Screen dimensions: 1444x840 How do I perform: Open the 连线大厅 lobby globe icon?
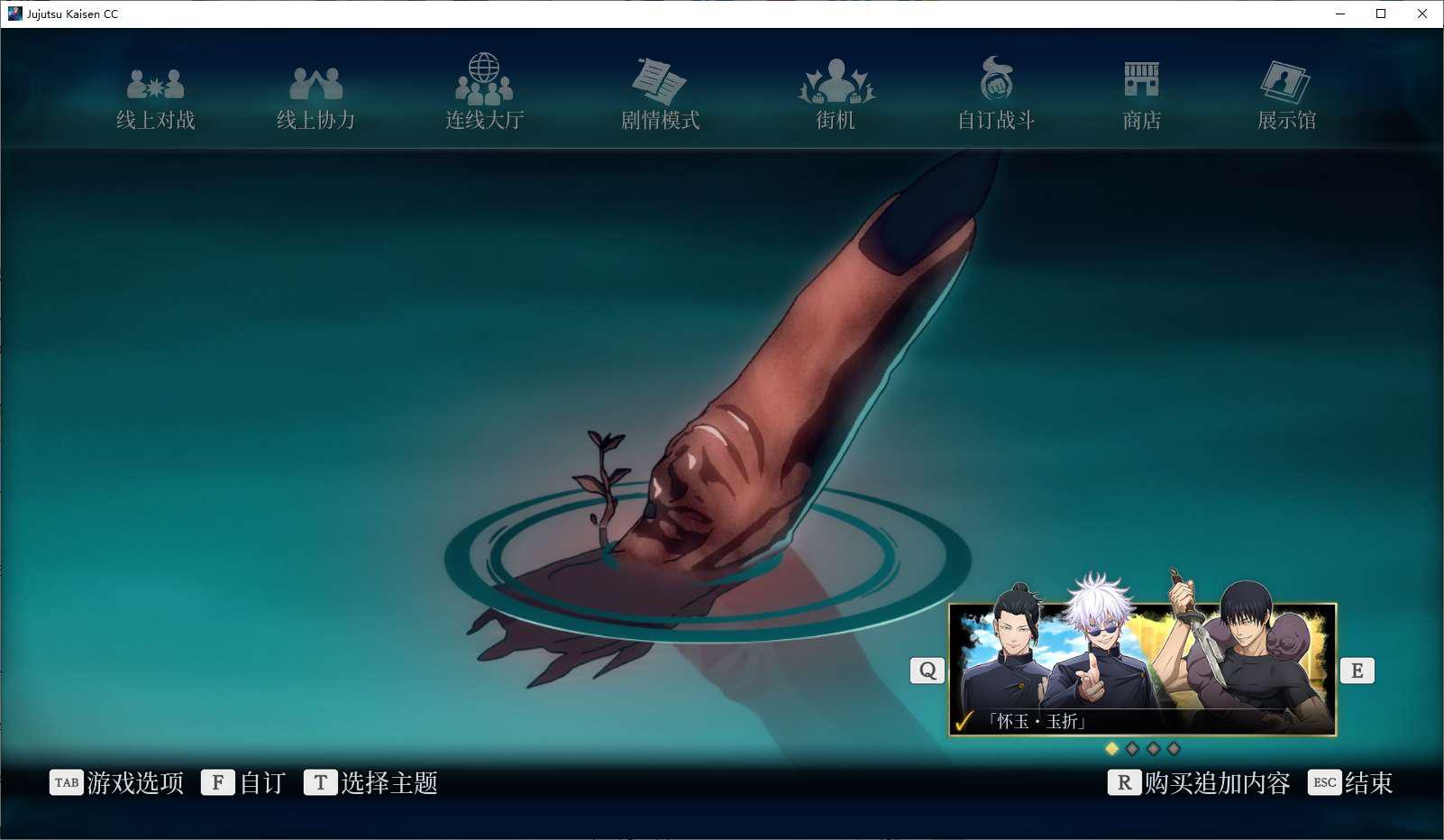pos(484,79)
